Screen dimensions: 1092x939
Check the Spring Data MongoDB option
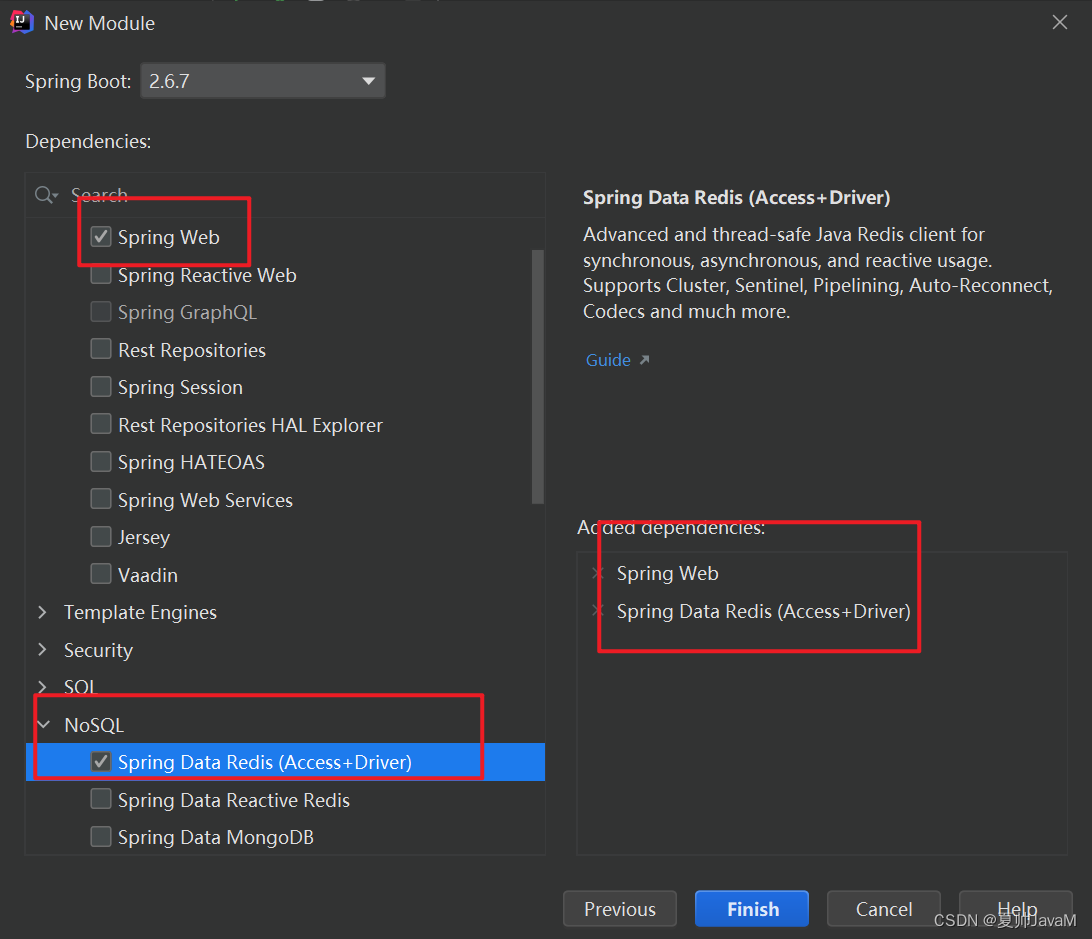(101, 837)
